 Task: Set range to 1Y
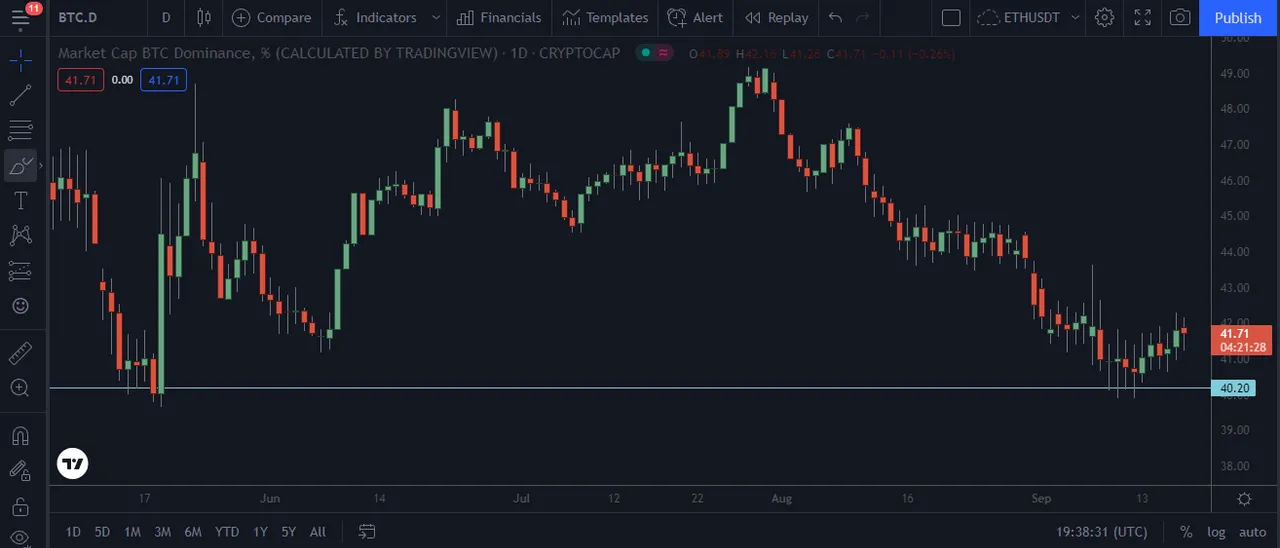pos(260,532)
